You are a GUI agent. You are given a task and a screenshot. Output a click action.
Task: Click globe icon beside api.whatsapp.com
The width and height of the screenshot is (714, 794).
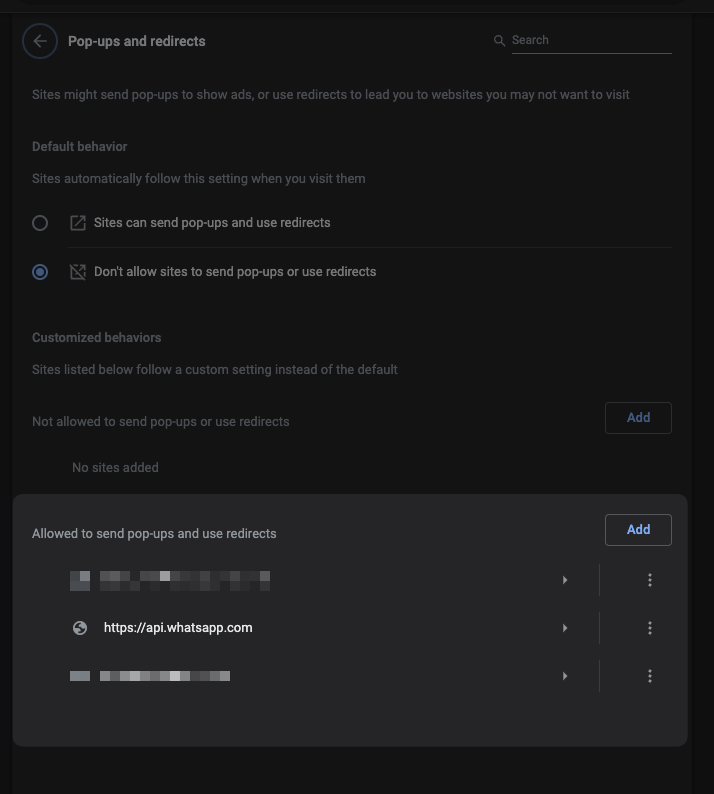[80, 628]
